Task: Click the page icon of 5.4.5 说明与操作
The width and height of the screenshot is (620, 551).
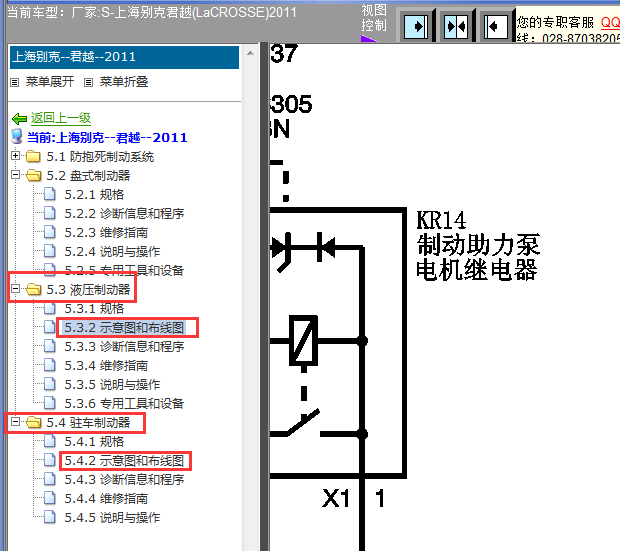Action: pyautogui.click(x=50, y=517)
